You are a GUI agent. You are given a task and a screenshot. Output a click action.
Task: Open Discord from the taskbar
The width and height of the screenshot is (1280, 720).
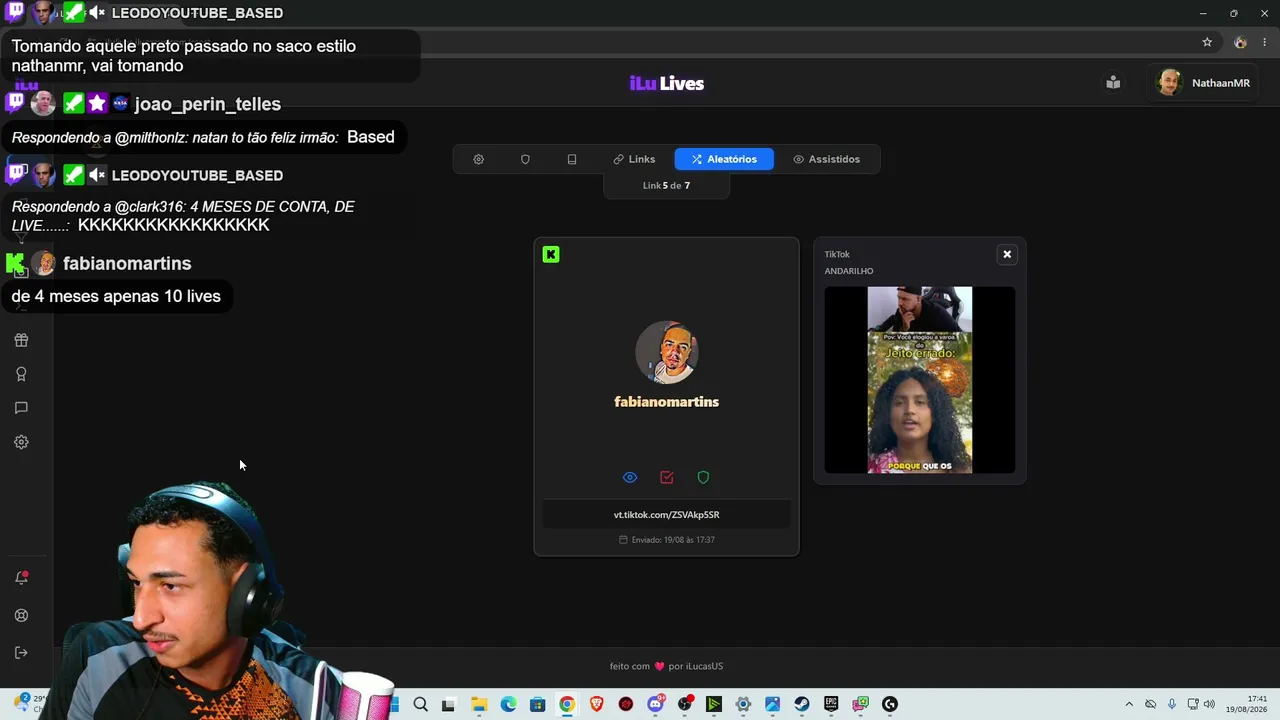click(655, 704)
